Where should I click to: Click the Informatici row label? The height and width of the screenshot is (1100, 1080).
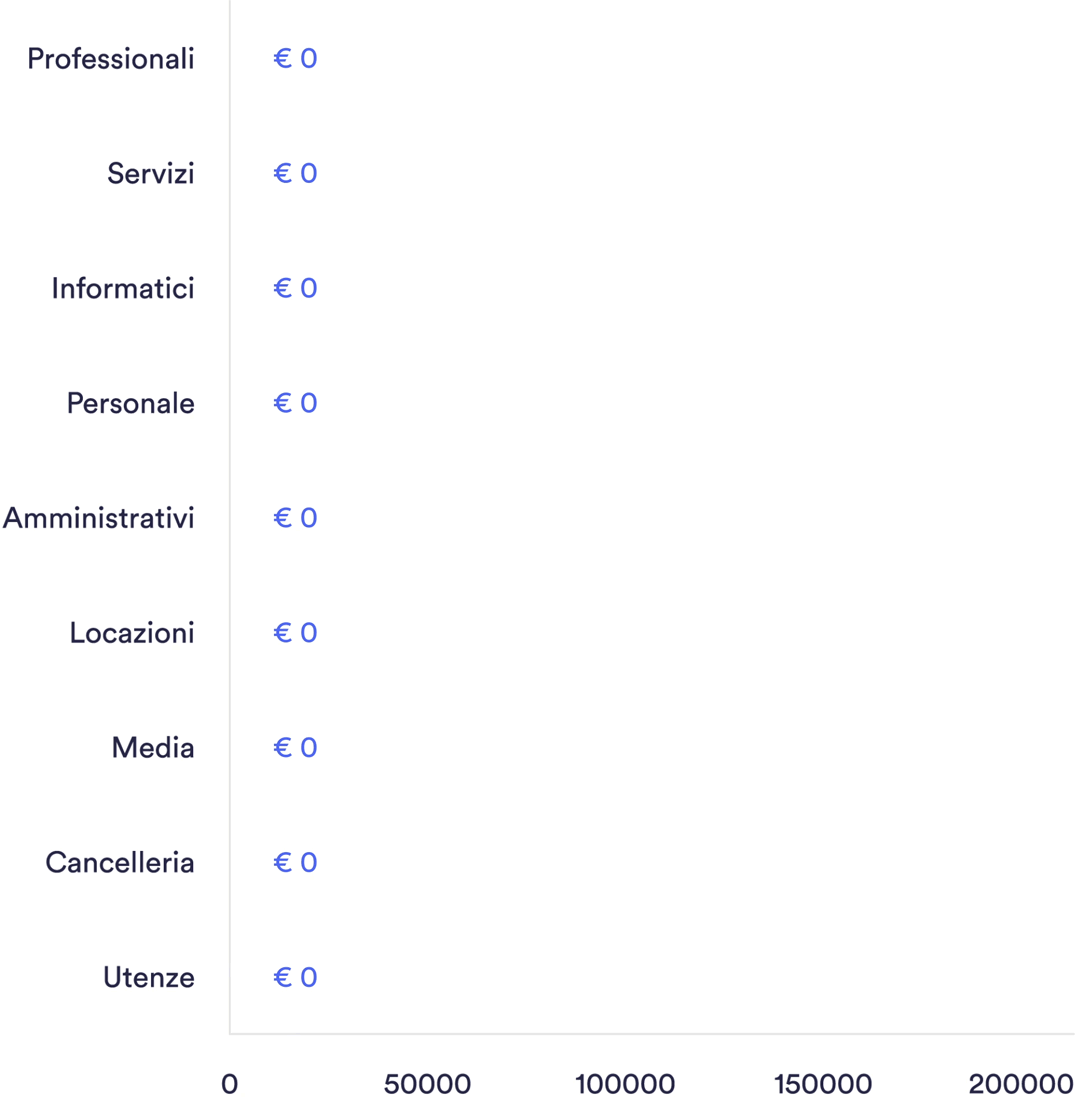(x=123, y=289)
